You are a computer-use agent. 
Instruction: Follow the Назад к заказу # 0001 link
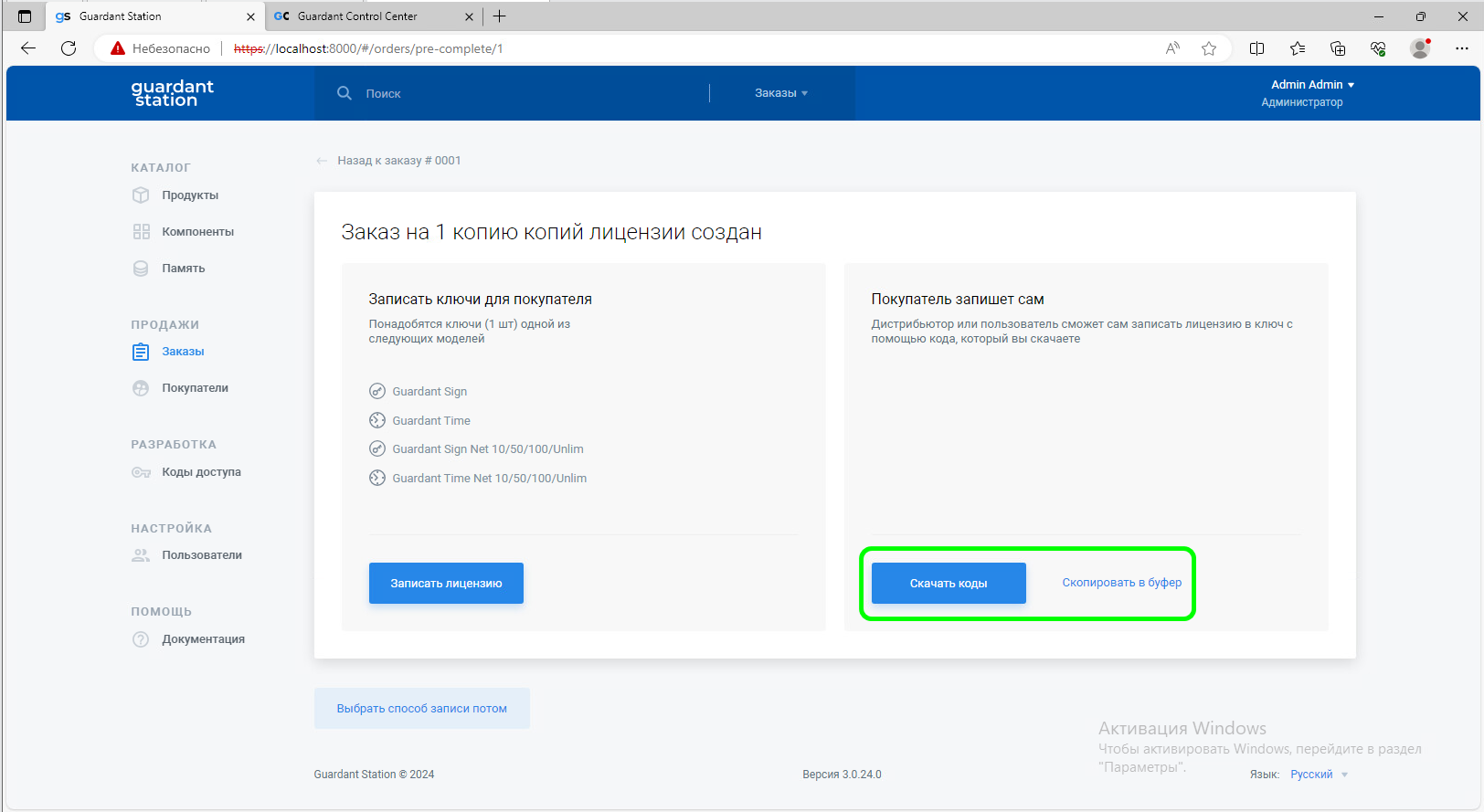[399, 161]
